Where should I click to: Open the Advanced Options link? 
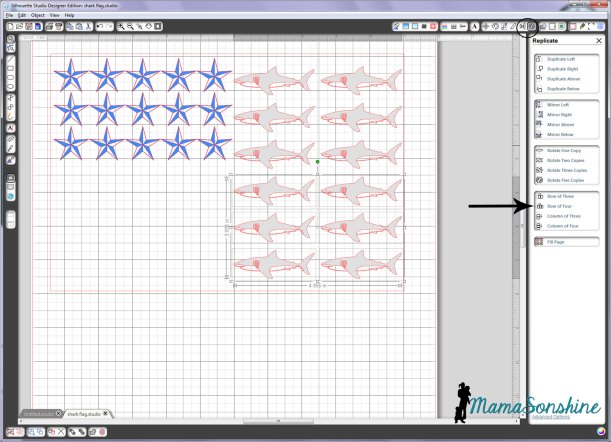pos(551,417)
